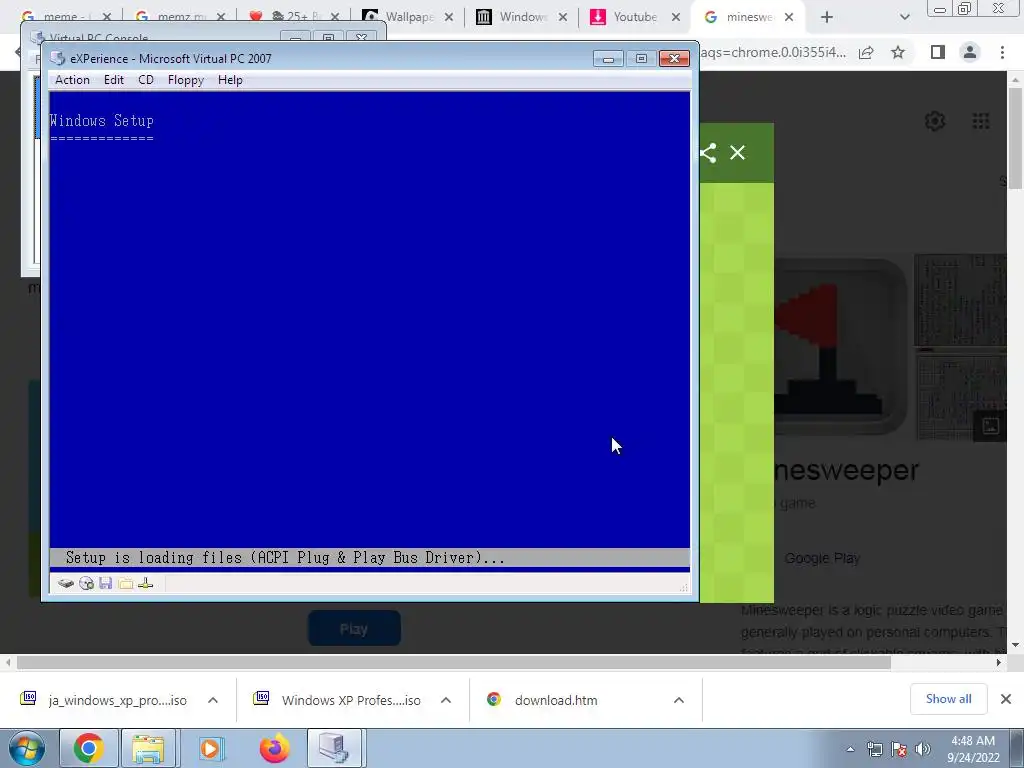The width and height of the screenshot is (1024, 768).
Task: Click the network adapter status icon
Action: pyautogui.click(x=146, y=583)
